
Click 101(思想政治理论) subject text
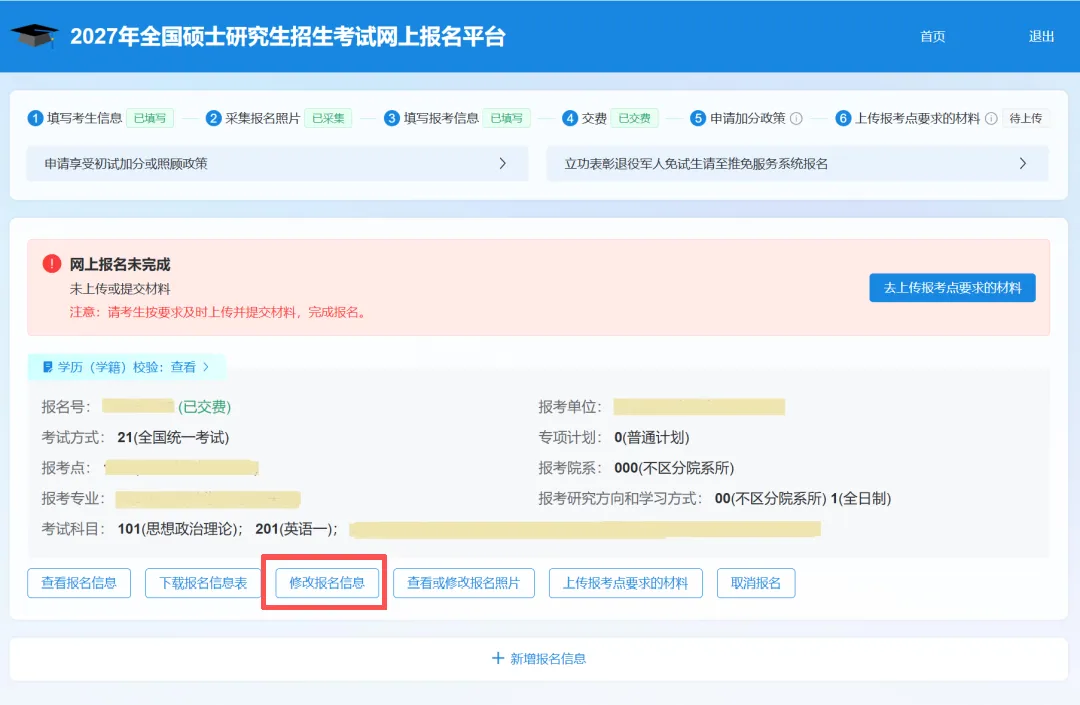180,529
